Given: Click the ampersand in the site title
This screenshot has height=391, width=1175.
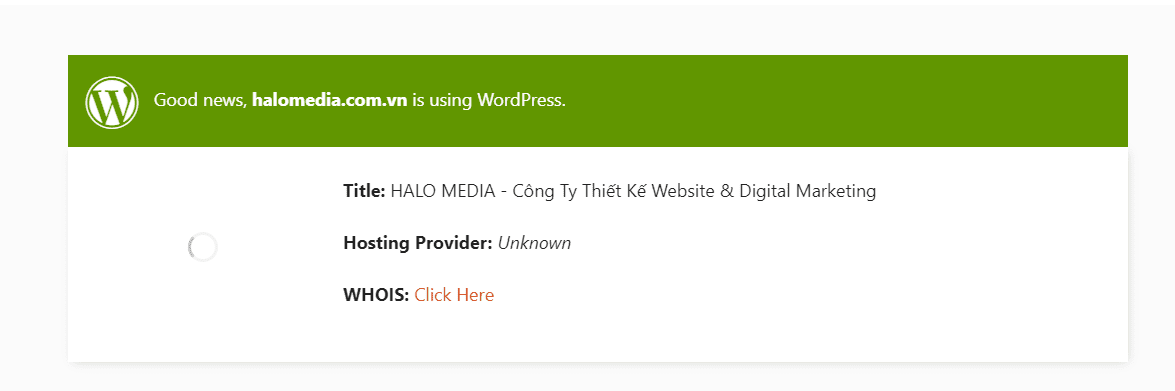Looking at the screenshot, I should tap(726, 191).
